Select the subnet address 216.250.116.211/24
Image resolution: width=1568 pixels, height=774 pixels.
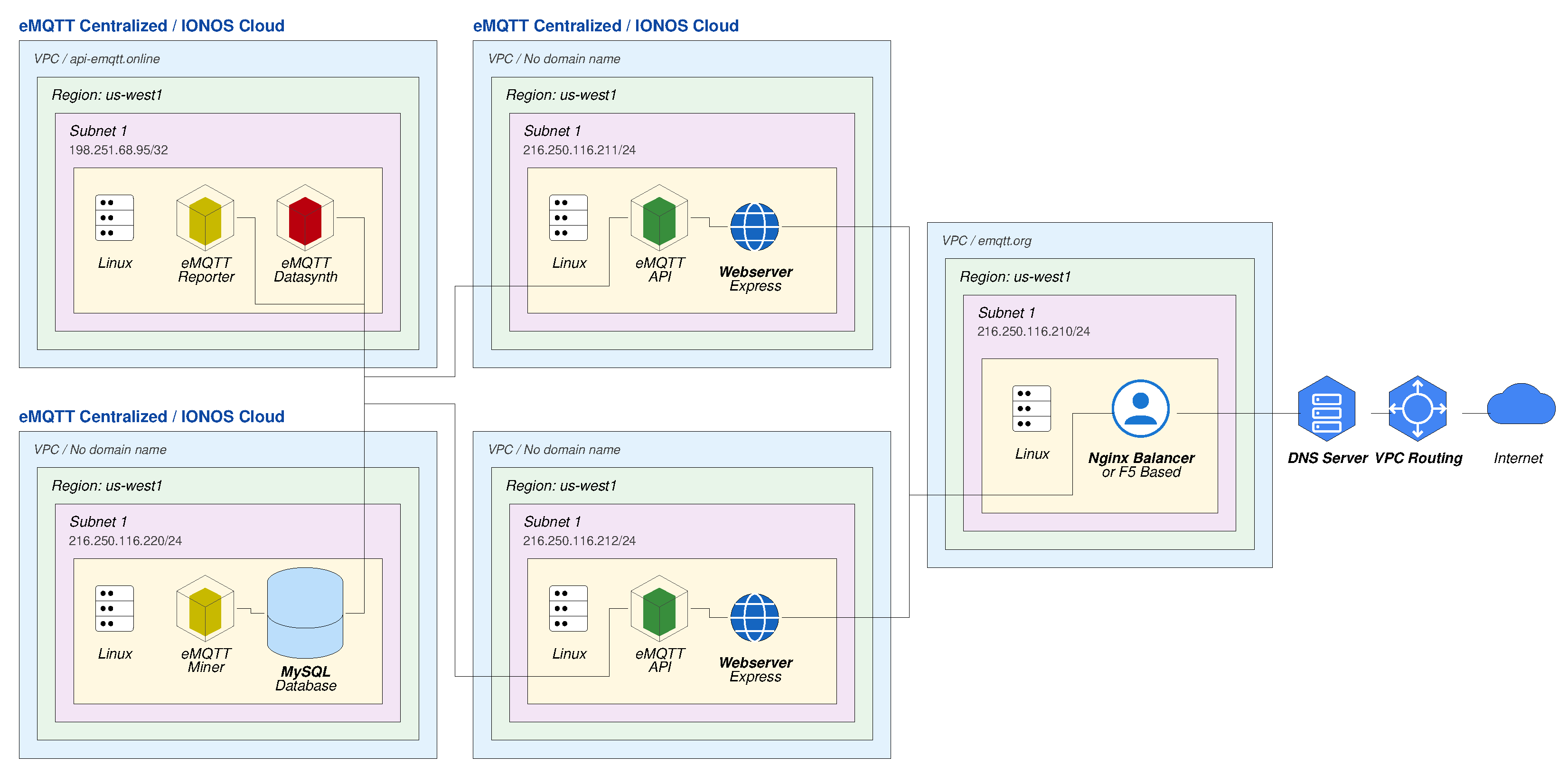(579, 150)
